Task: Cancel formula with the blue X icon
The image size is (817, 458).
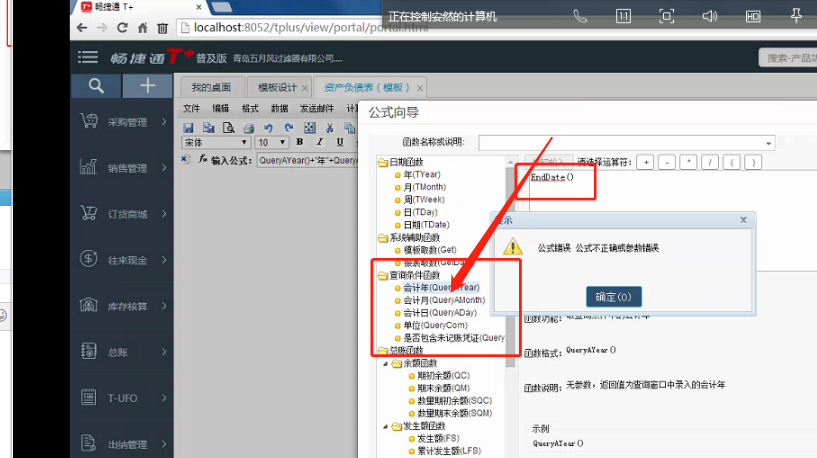Action: tap(184, 159)
